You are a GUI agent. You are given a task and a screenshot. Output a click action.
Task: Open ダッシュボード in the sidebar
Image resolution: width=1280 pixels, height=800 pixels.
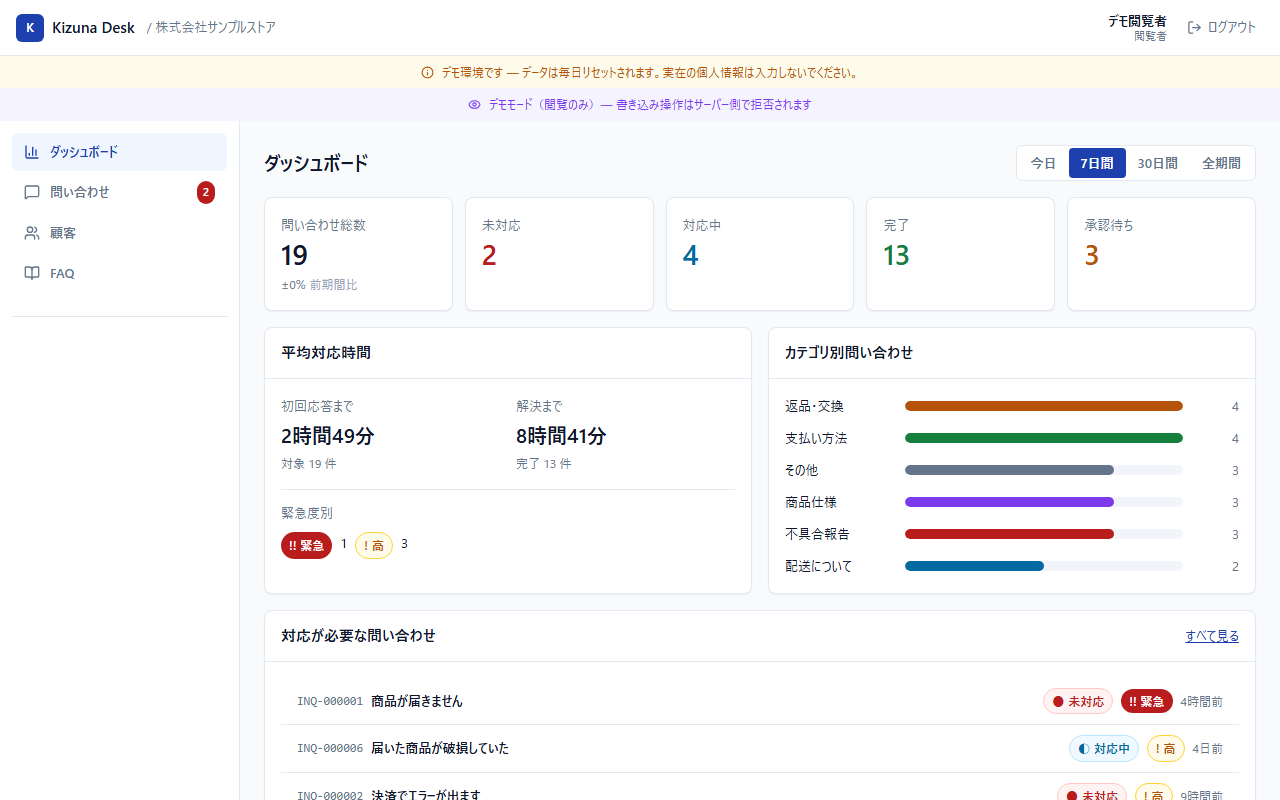(x=119, y=152)
